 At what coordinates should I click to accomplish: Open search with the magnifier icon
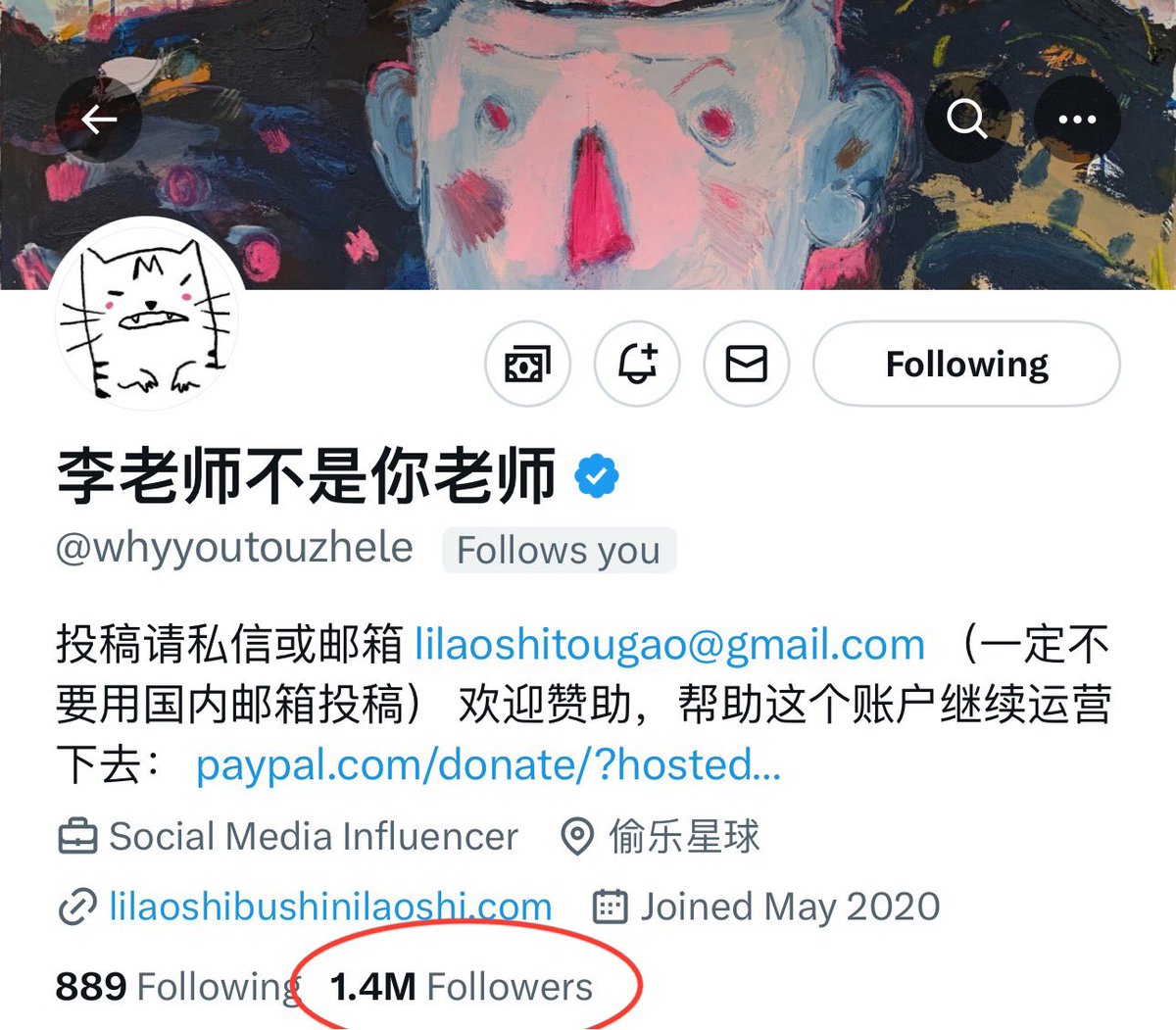click(967, 120)
